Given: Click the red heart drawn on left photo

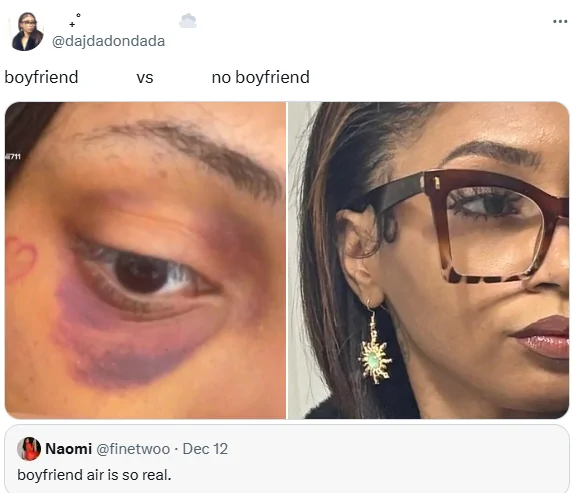Looking at the screenshot, I should [x=20, y=258].
